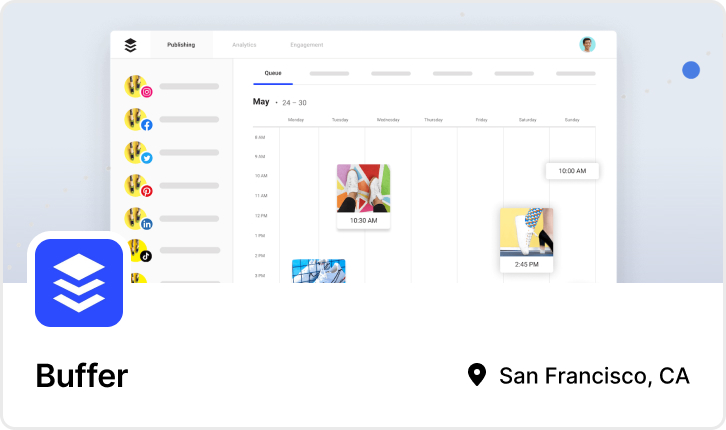This screenshot has width=726, height=430.
Task: Select the TikTok channel in the sidebar
Action: click(x=176, y=250)
